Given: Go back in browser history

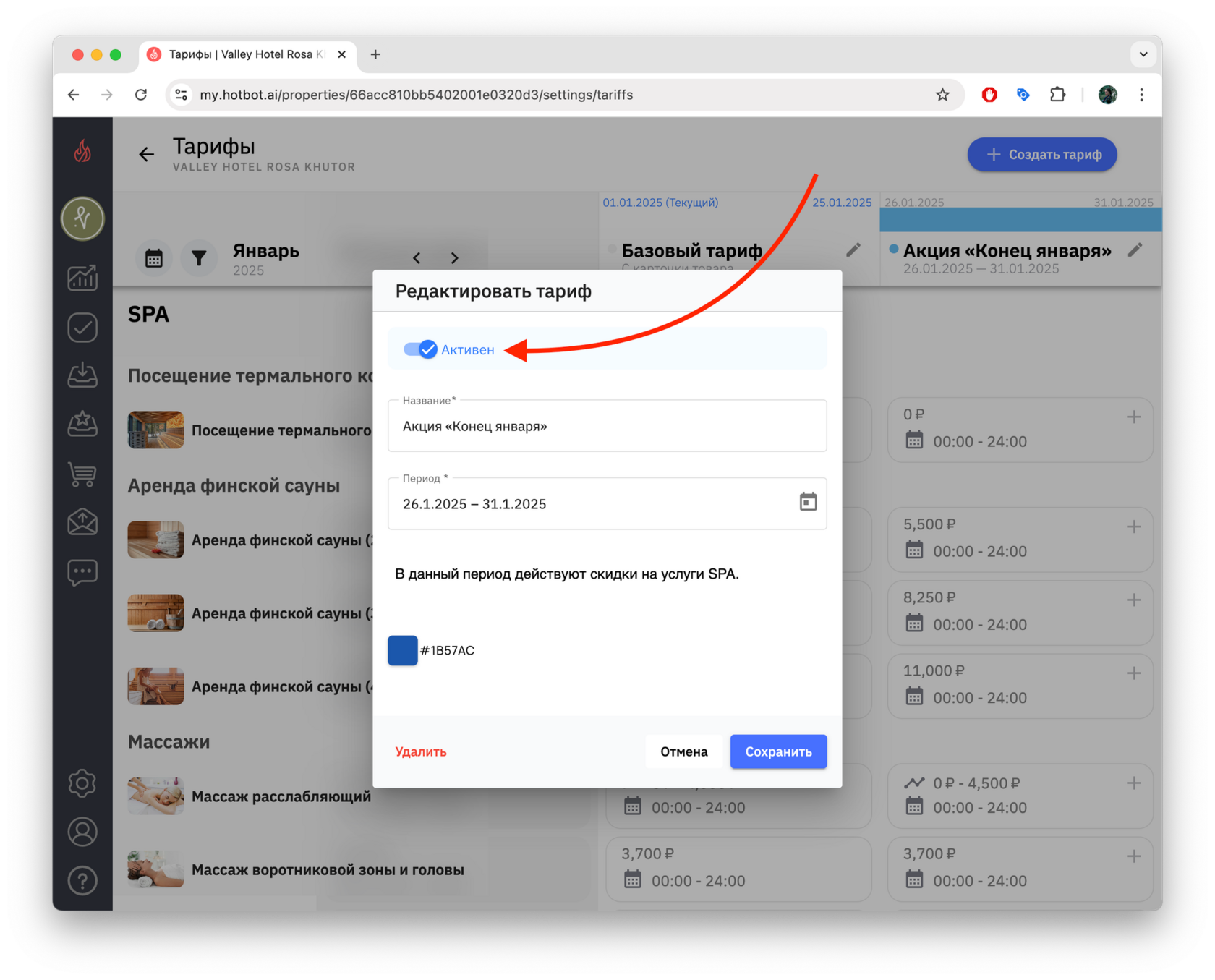Looking at the screenshot, I should [x=74, y=95].
